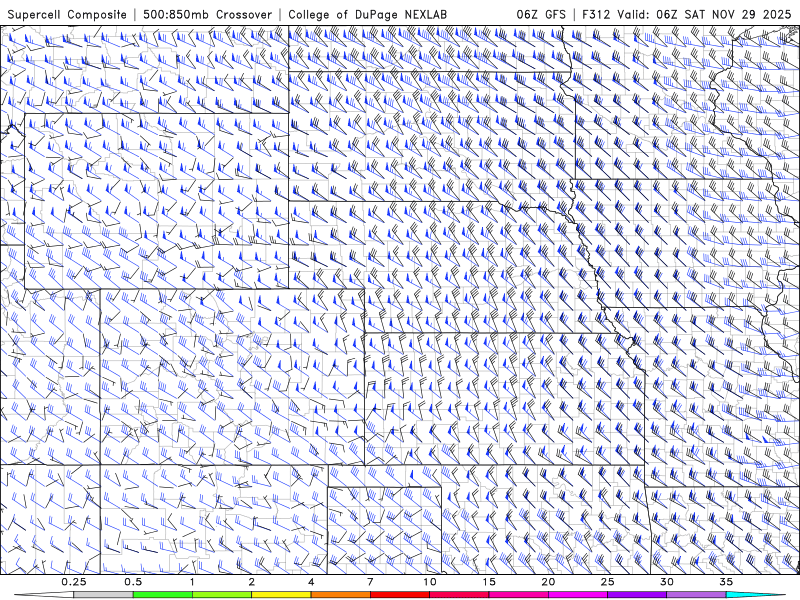This screenshot has width=800, height=600.
Task: Click the legend value 15
Action: (489, 582)
